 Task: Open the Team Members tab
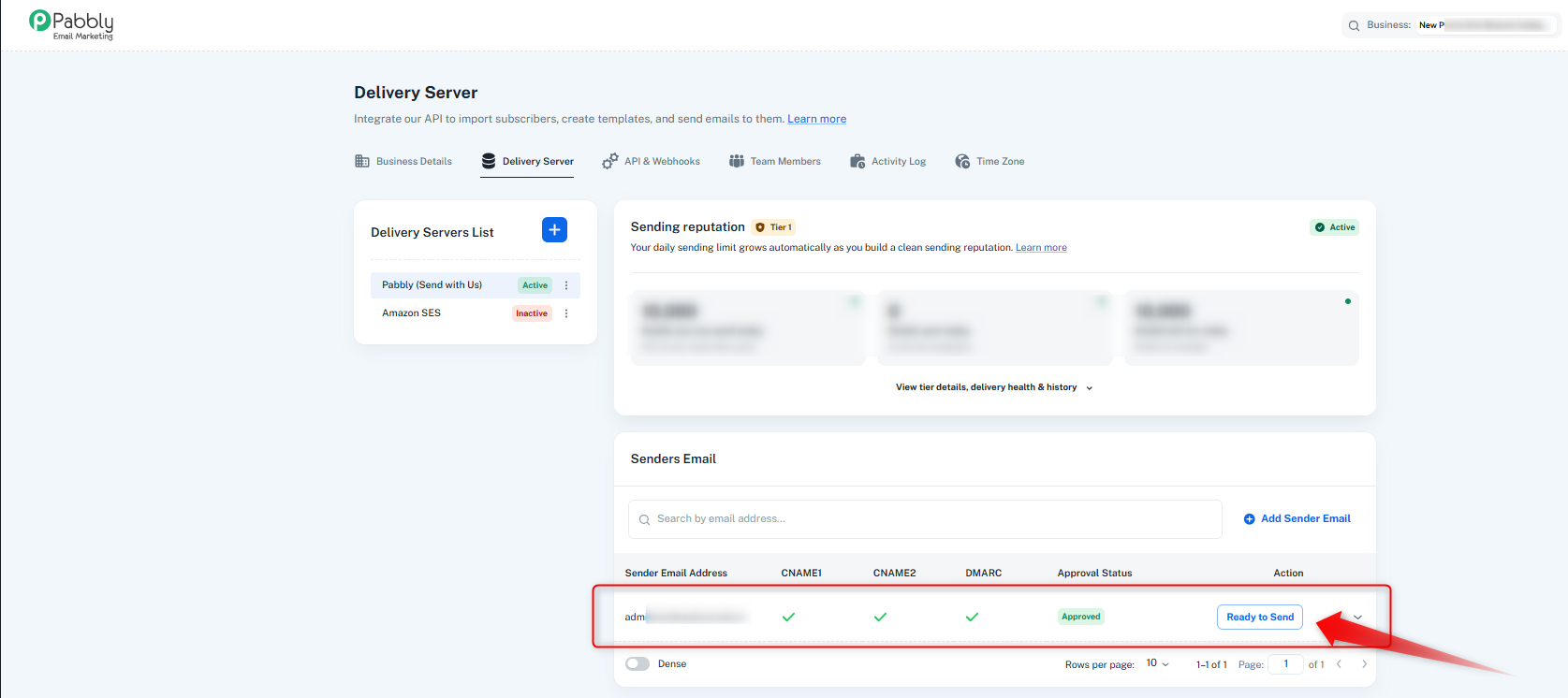[x=774, y=161]
